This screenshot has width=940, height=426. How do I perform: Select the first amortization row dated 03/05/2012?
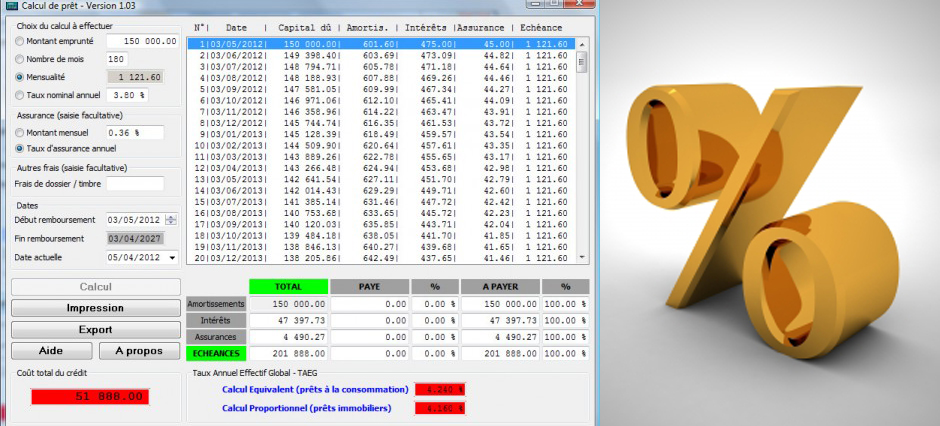[x=380, y=44]
